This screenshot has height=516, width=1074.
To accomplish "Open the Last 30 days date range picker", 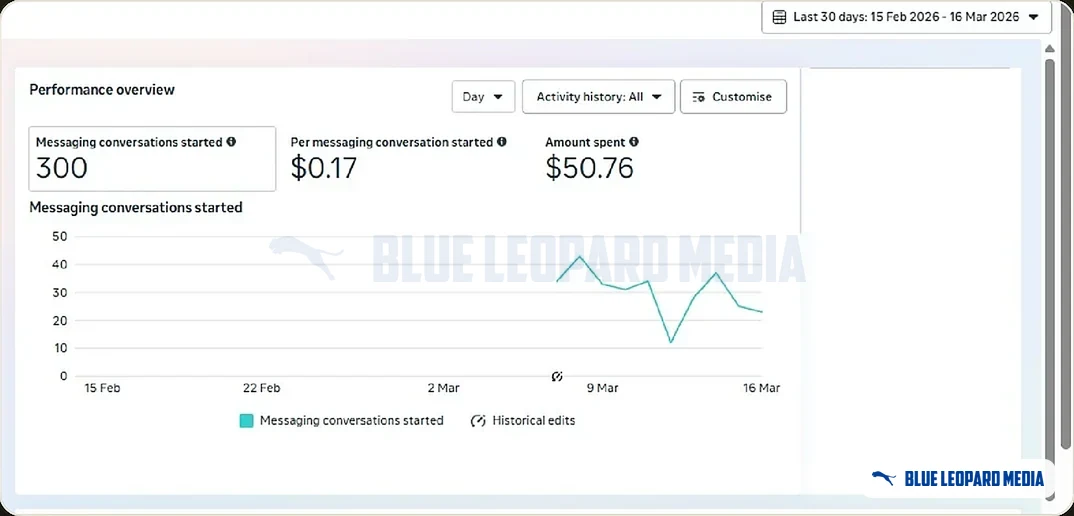I will [906, 17].
